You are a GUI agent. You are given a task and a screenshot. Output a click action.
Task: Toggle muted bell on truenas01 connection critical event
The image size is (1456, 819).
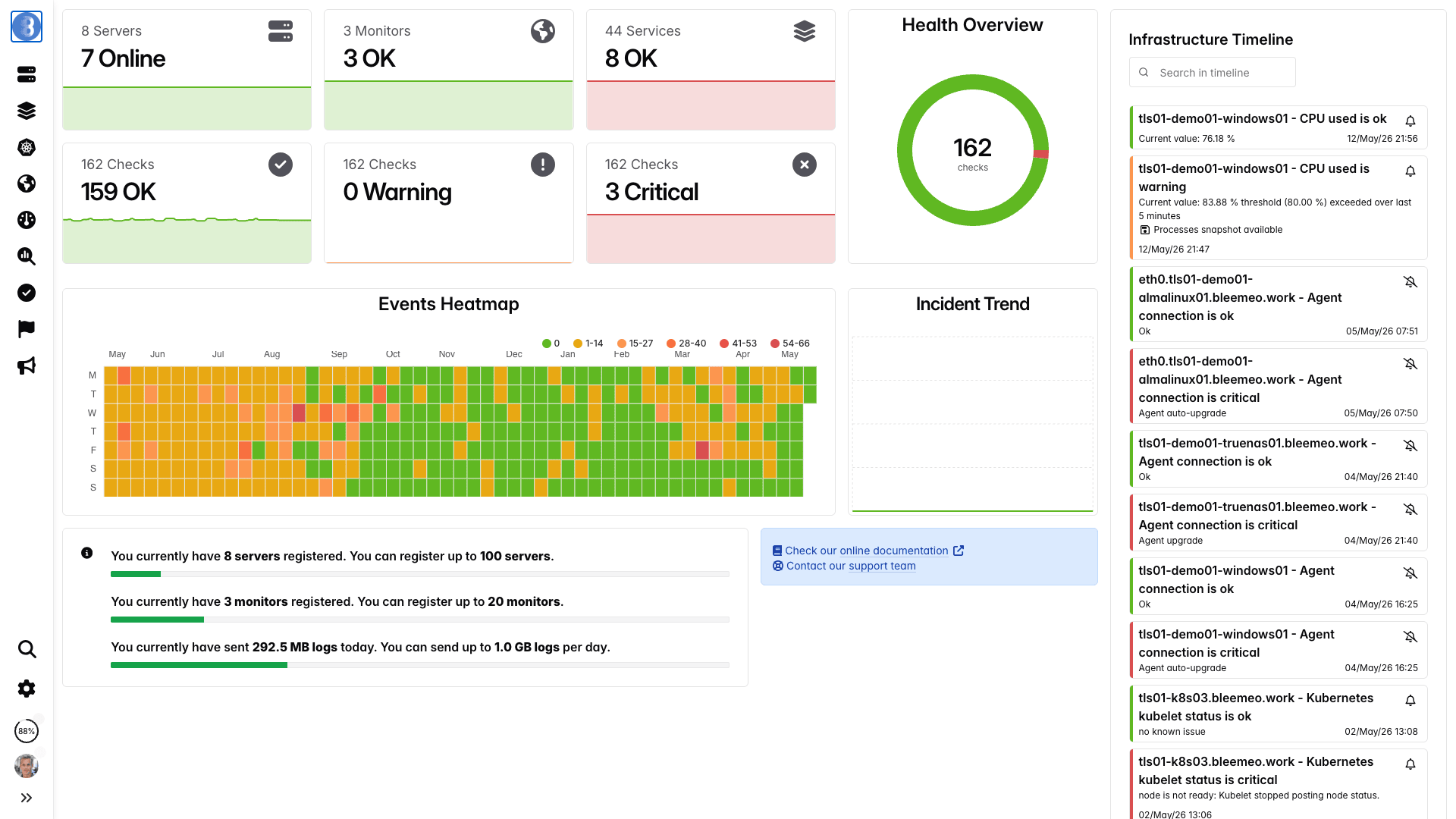pos(1410,510)
